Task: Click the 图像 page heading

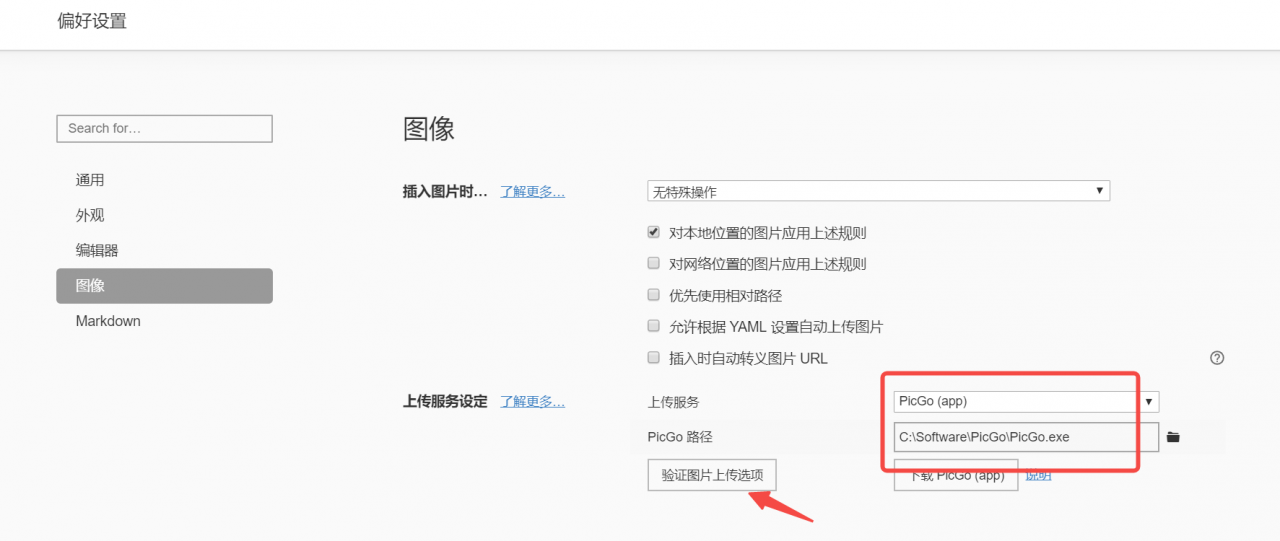Action: (429, 129)
